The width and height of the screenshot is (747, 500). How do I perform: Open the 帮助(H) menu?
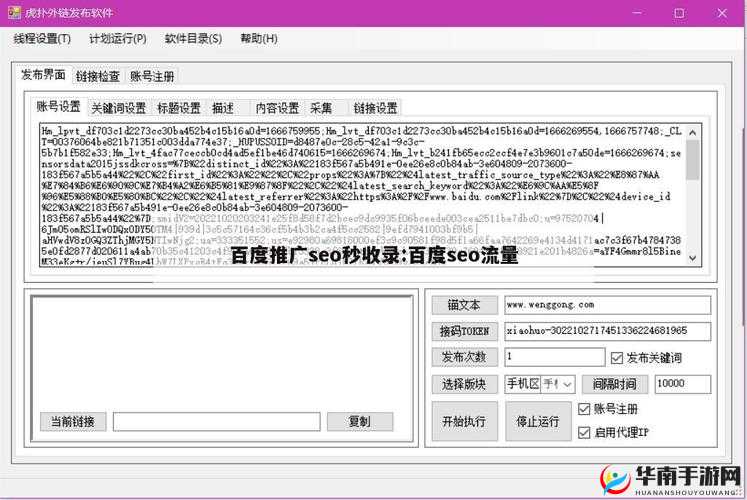pyautogui.click(x=259, y=39)
